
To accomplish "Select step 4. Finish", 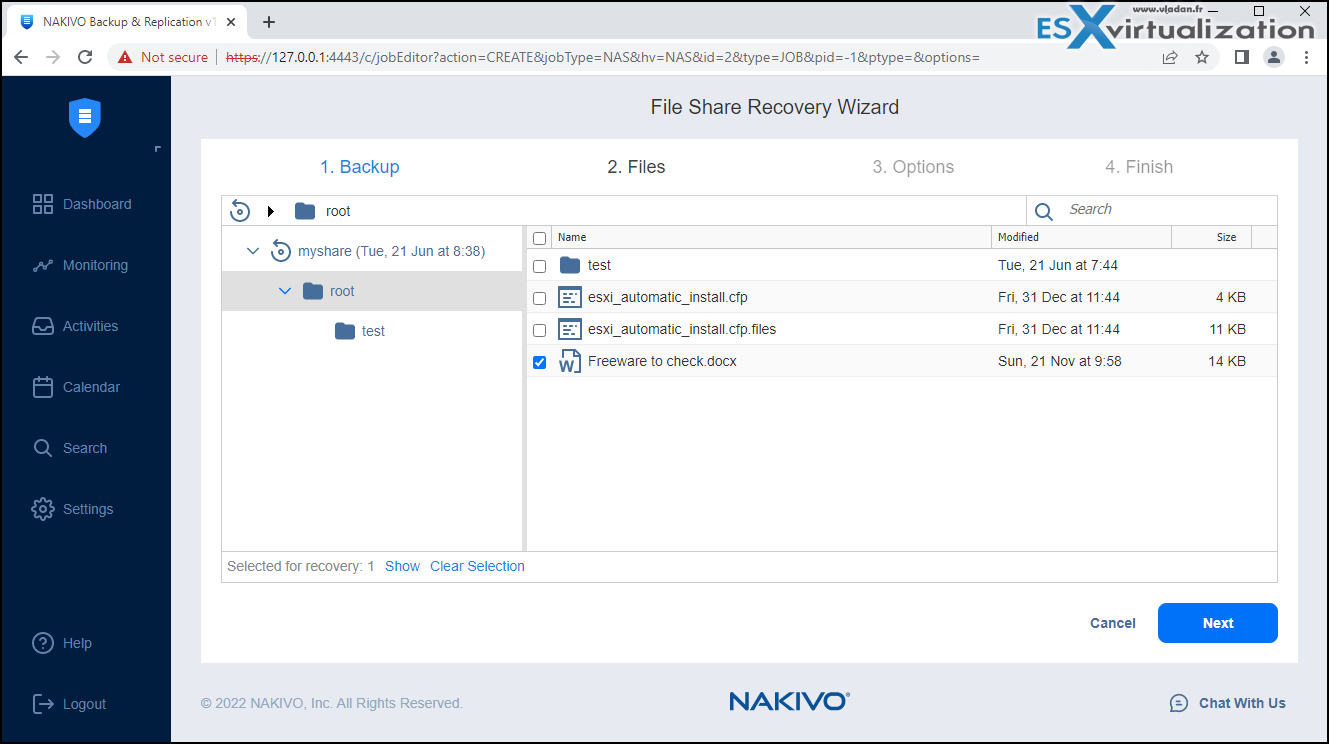I will pos(1139,167).
